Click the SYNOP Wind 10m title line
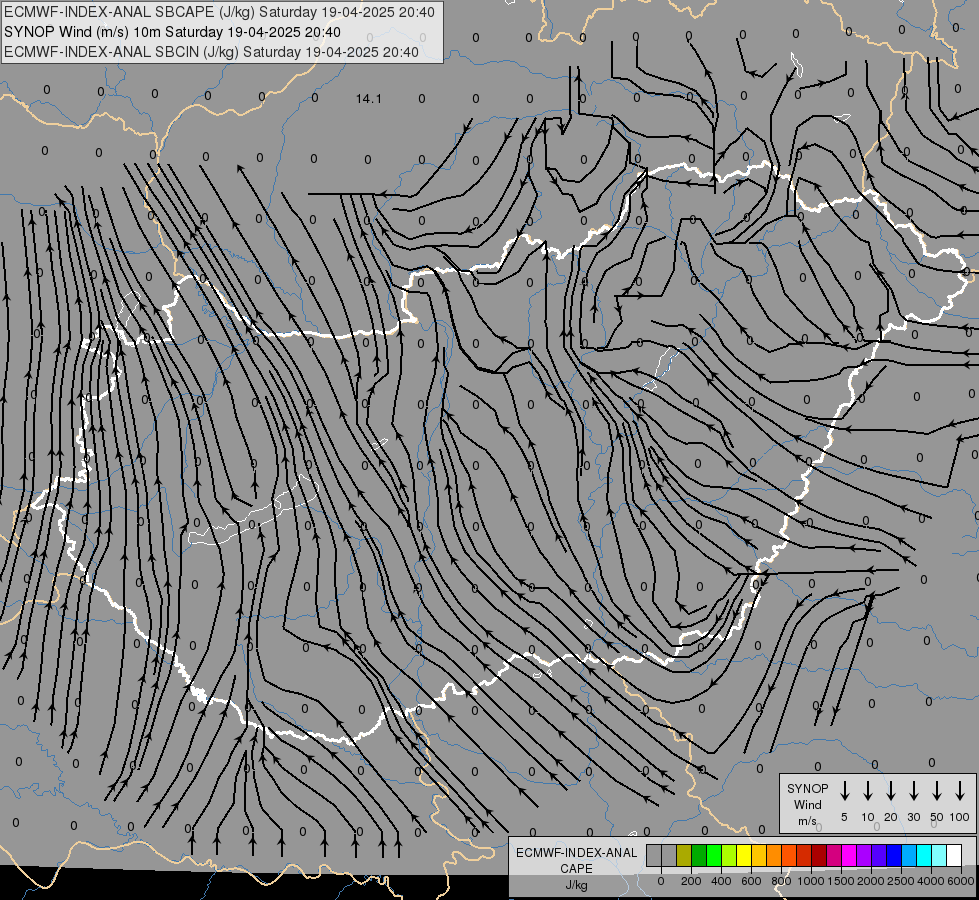The width and height of the screenshot is (979, 900). point(172,32)
